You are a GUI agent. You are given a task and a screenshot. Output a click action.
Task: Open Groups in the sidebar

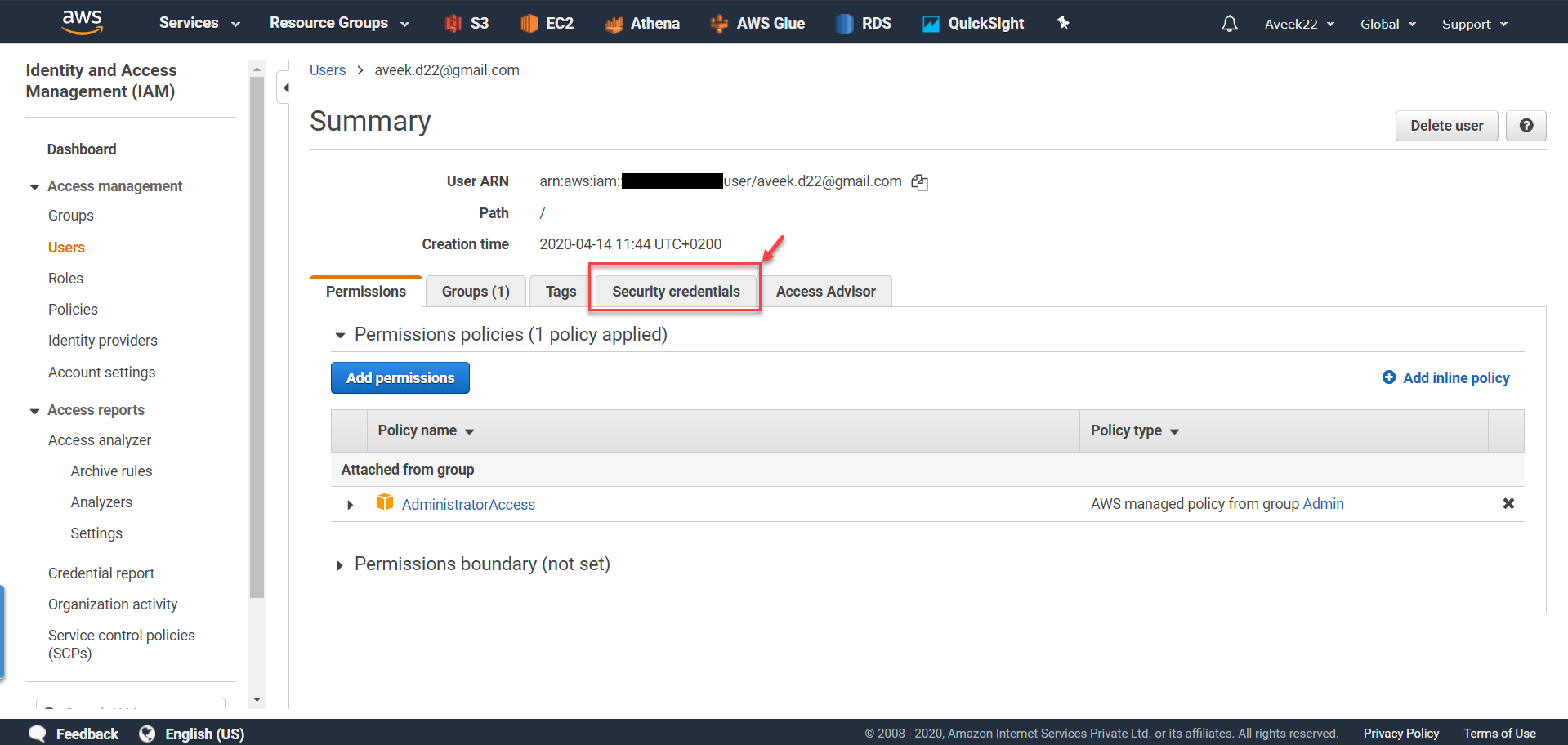coord(71,216)
